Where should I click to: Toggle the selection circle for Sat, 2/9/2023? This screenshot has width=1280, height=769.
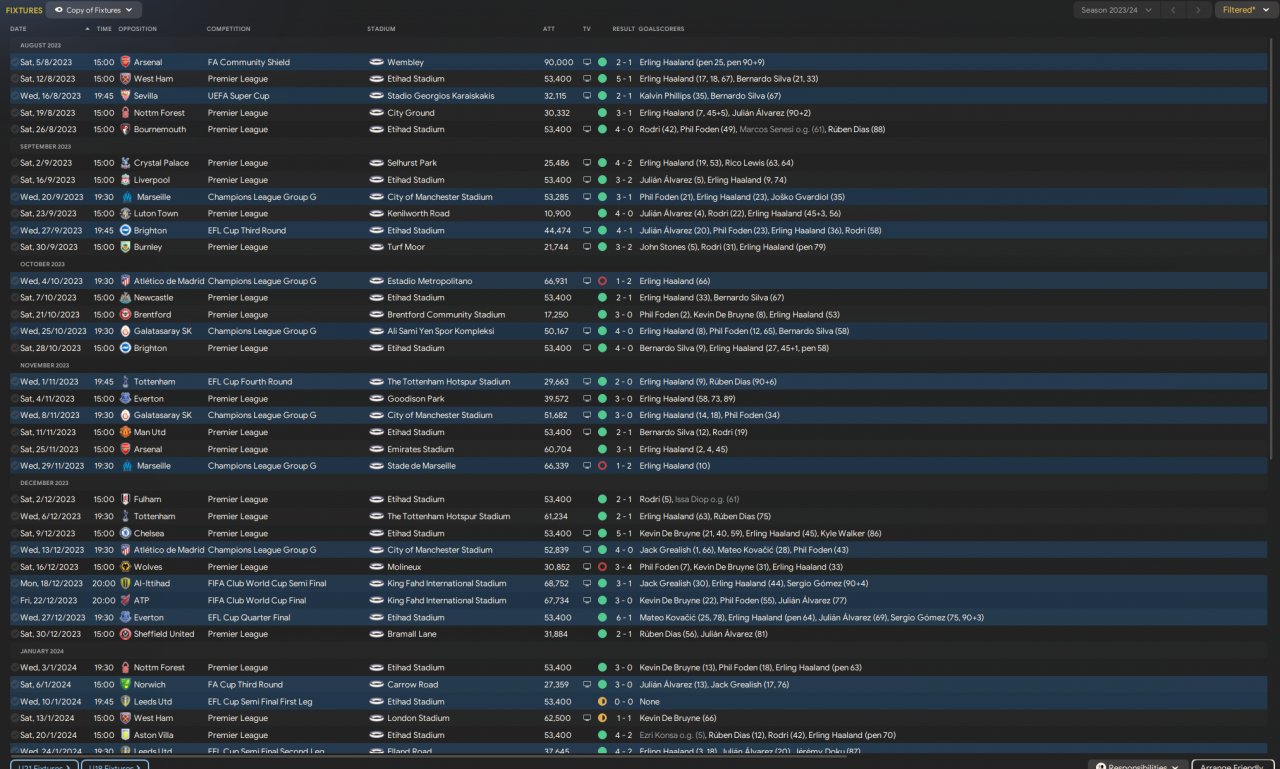click(x=14, y=163)
